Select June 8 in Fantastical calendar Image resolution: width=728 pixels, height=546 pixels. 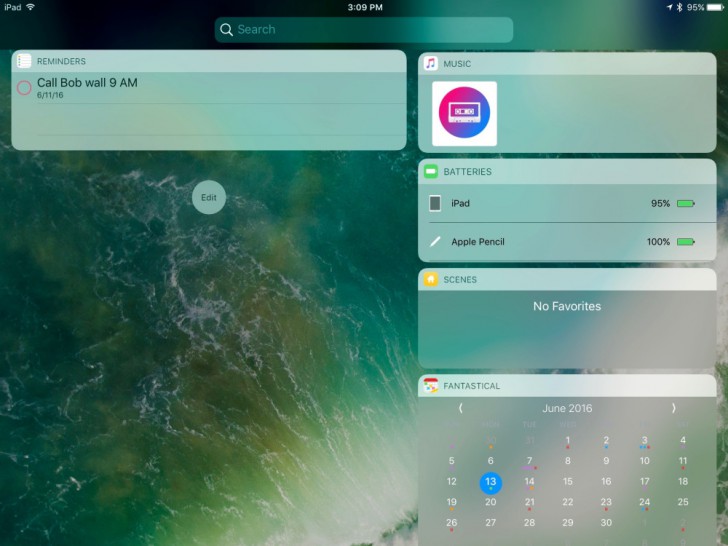click(x=567, y=461)
